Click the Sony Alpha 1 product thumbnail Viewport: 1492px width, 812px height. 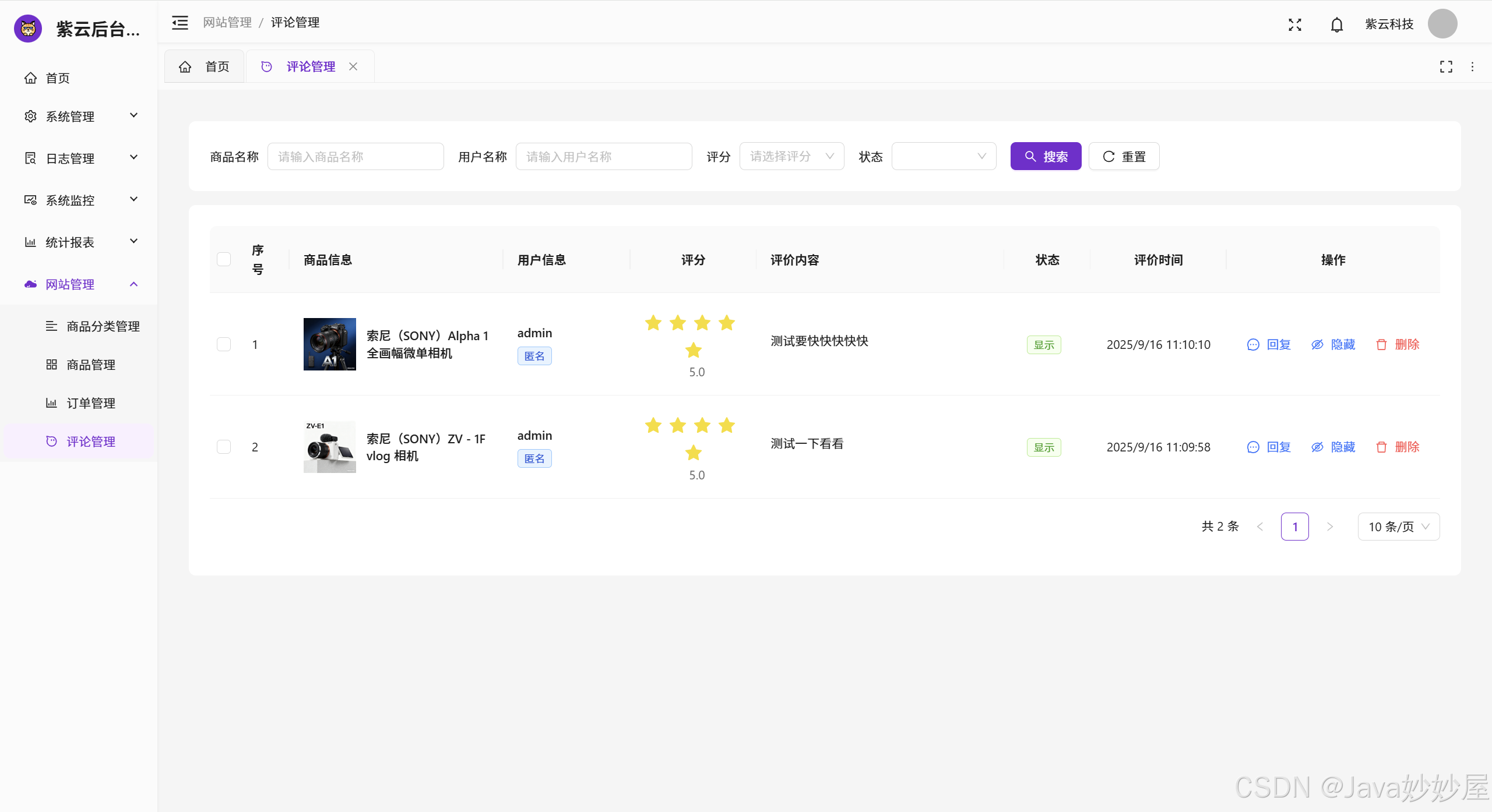tap(329, 344)
